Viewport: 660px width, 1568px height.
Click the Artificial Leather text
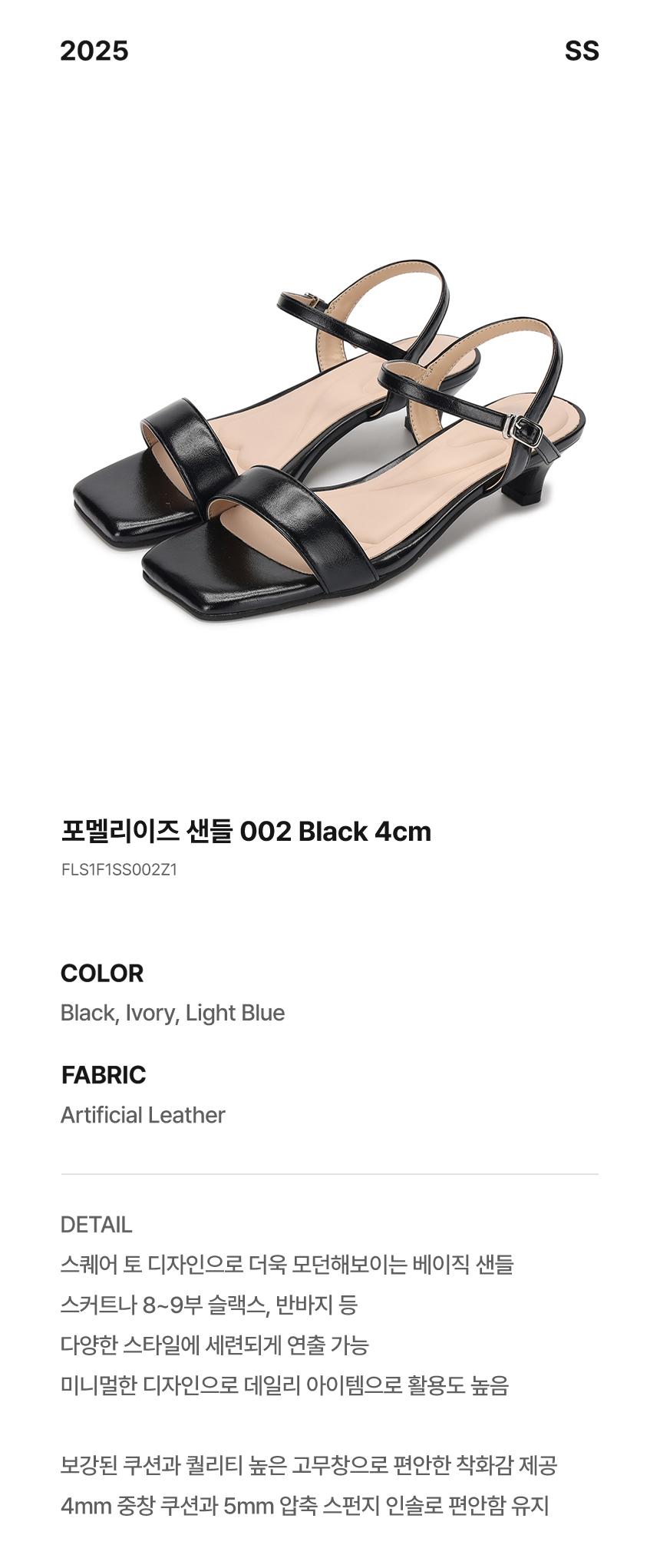(143, 1115)
